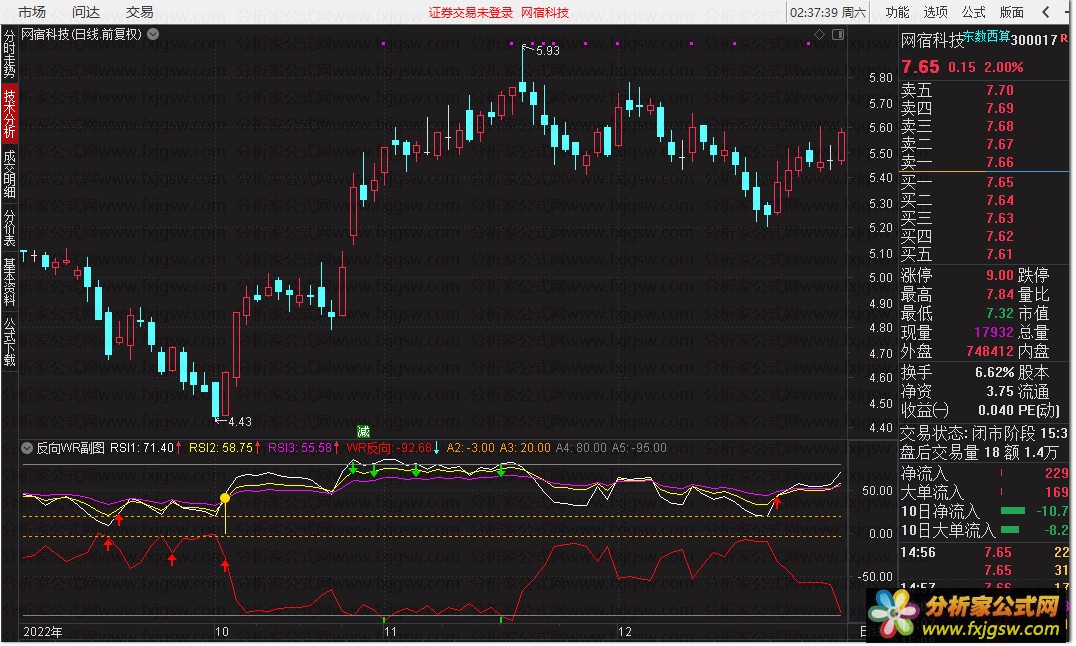Click the 证券交易未登录 login link
Viewport: 1076px width, 646px height.
tap(471, 12)
